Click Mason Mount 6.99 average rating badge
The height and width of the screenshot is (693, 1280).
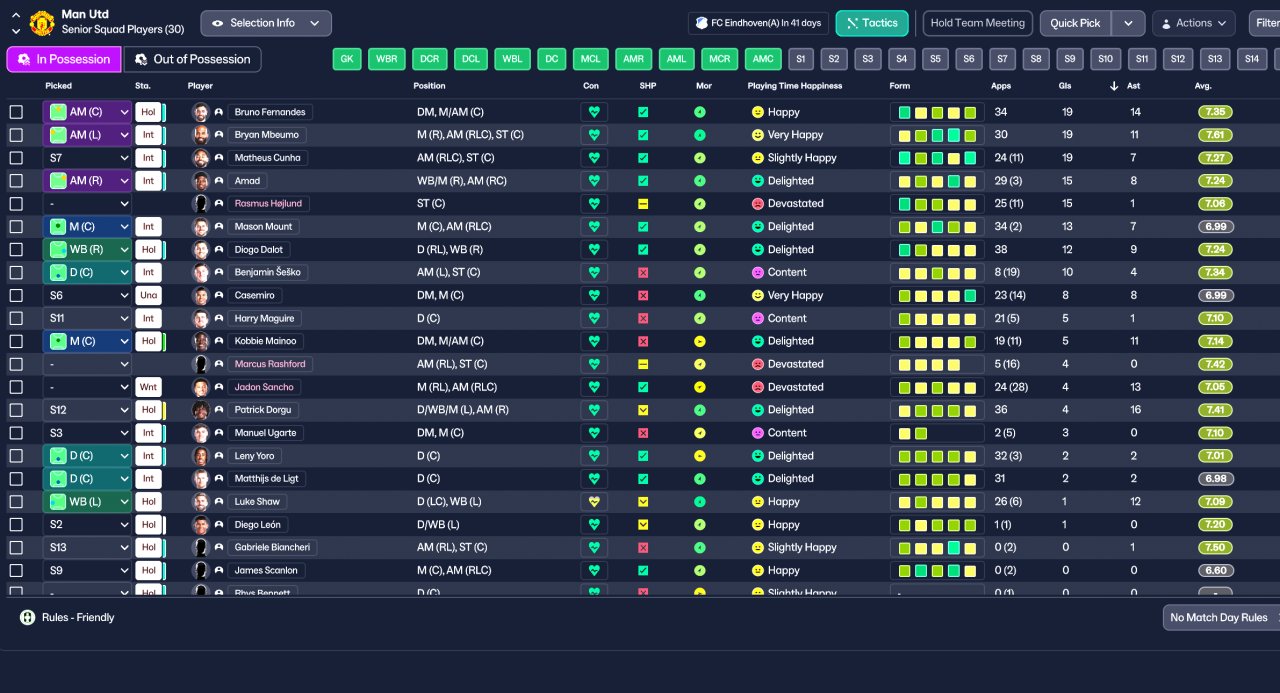(x=1215, y=226)
